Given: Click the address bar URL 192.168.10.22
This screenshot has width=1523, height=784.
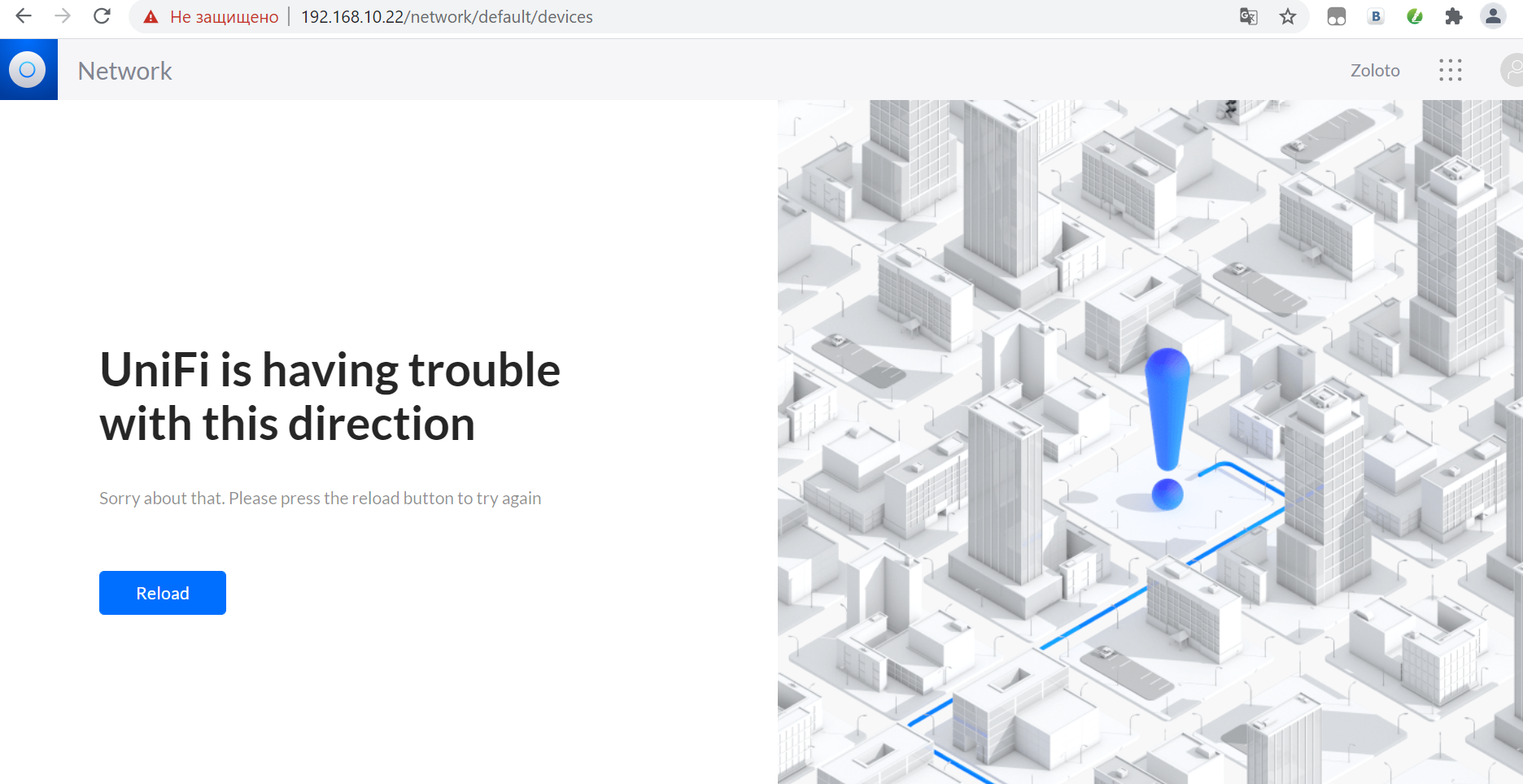Looking at the screenshot, I should click(x=447, y=17).
